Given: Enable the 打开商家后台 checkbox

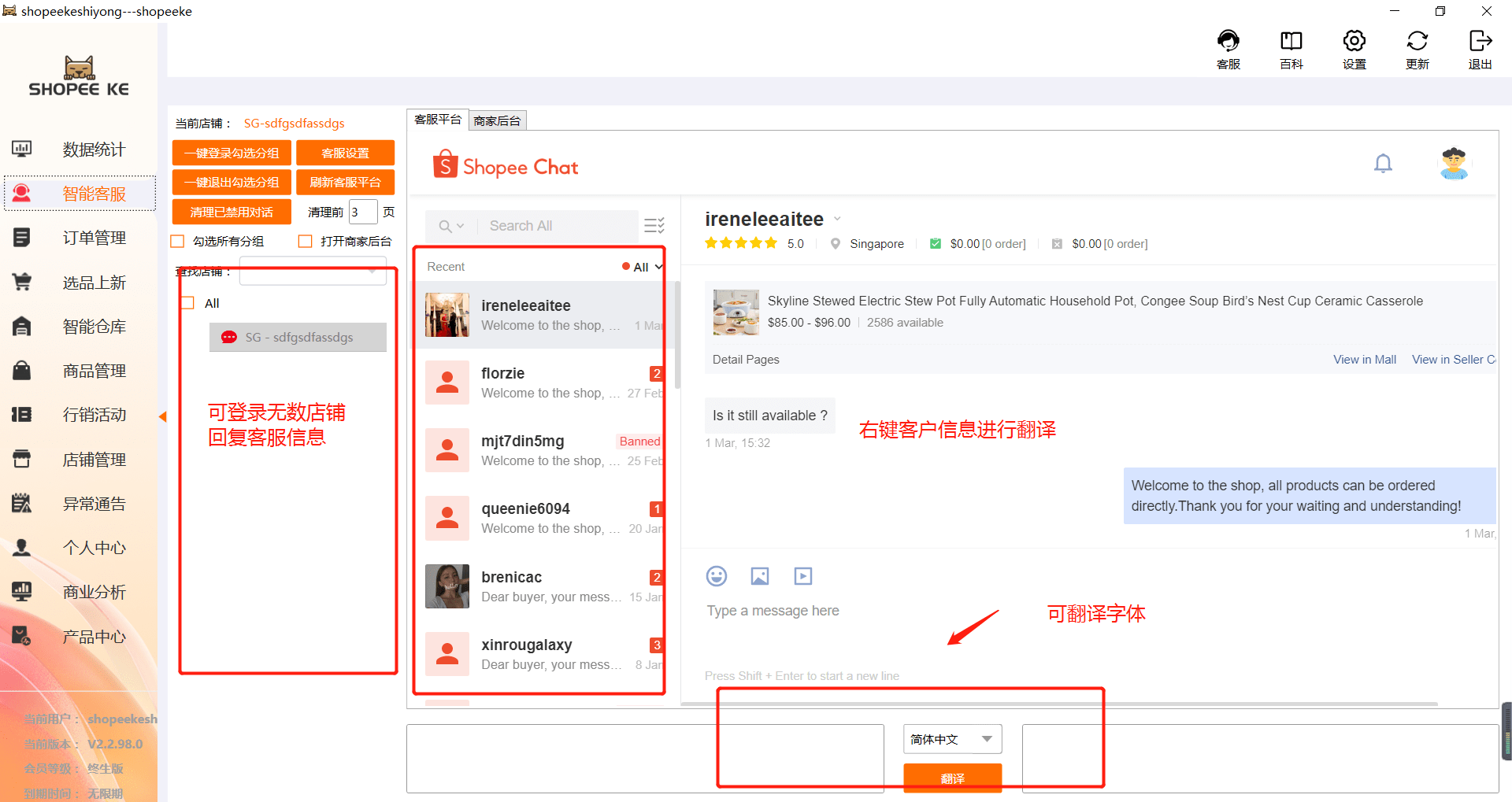Looking at the screenshot, I should click(306, 242).
